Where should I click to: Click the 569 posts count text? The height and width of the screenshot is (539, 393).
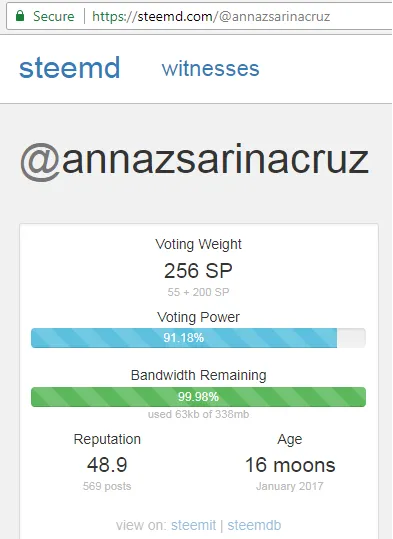[107, 486]
